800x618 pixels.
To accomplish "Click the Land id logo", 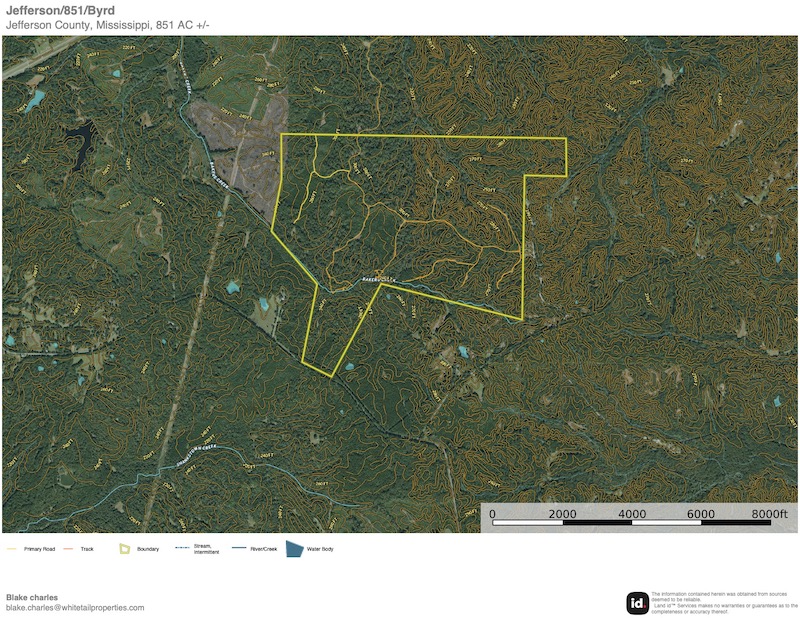I will coord(637,603).
